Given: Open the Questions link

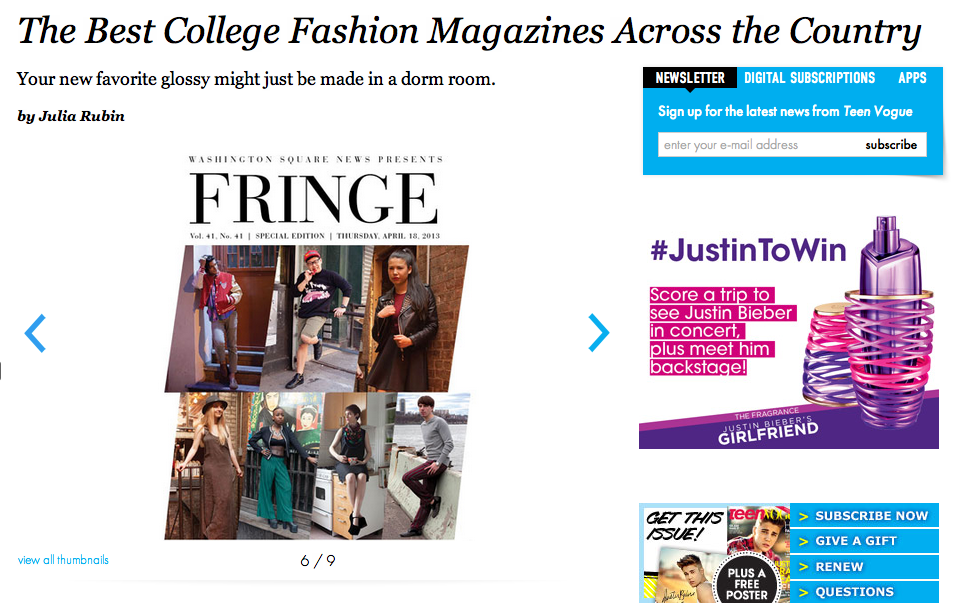Looking at the screenshot, I should click(x=854, y=591).
